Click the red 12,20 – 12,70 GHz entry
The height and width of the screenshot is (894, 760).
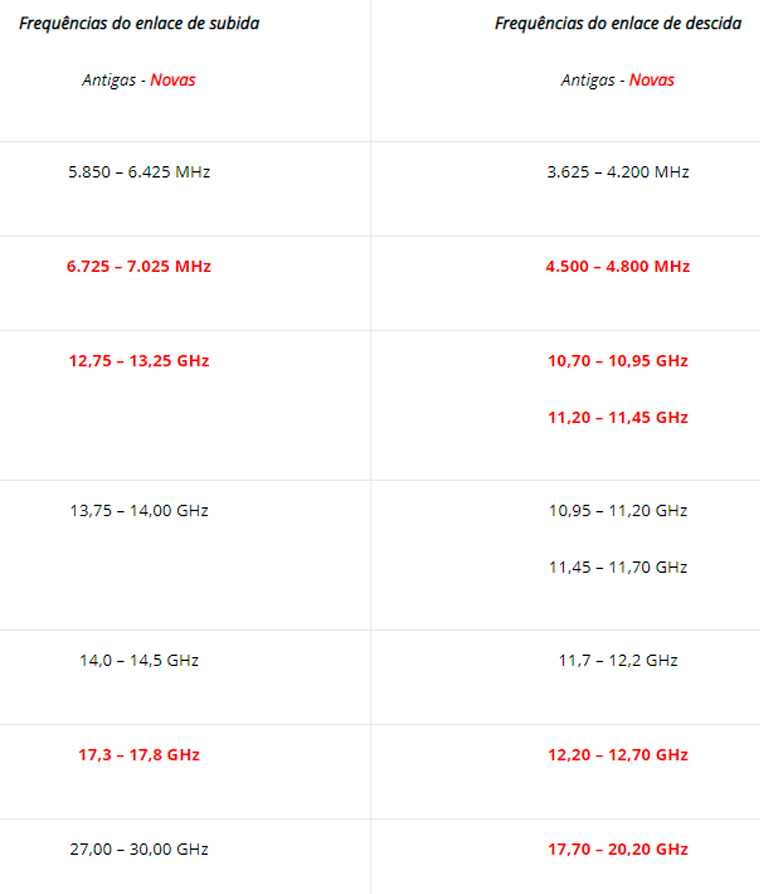point(618,754)
